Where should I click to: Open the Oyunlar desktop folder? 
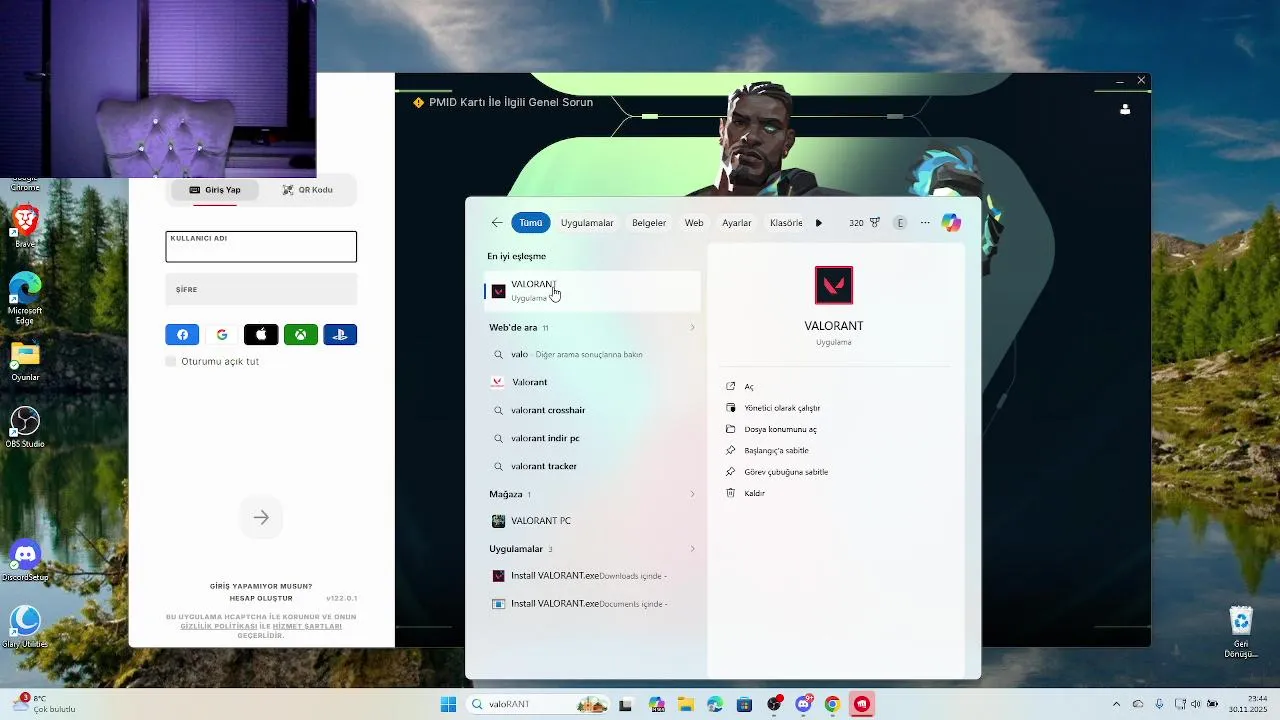(25, 362)
